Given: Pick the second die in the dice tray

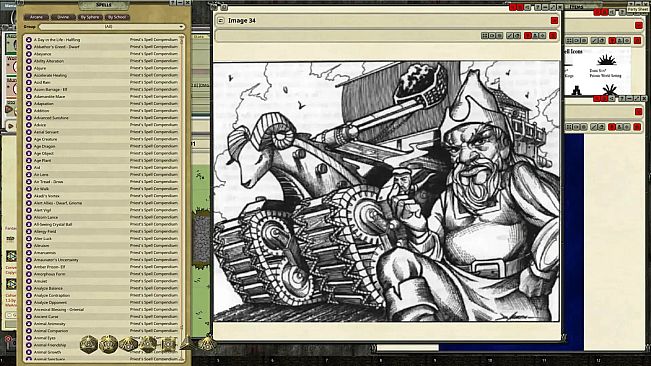Looking at the screenshot, I should pos(108,344).
